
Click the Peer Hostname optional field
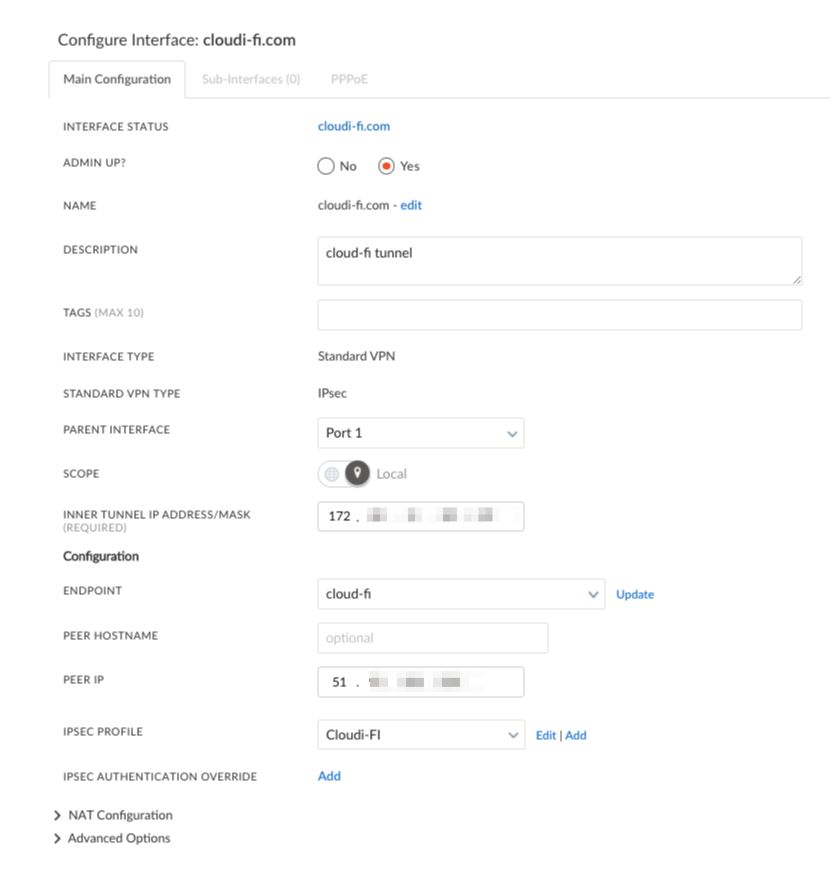click(432, 637)
